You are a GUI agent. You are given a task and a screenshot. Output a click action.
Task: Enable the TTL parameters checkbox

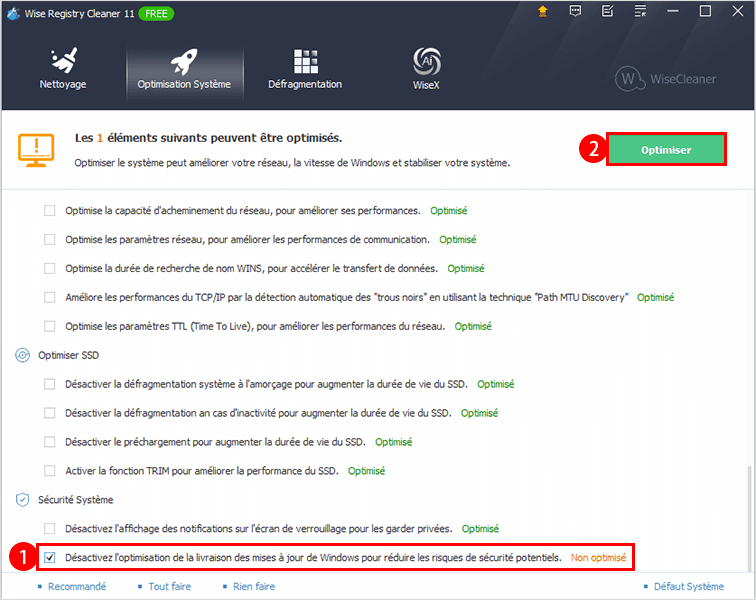(x=50, y=327)
